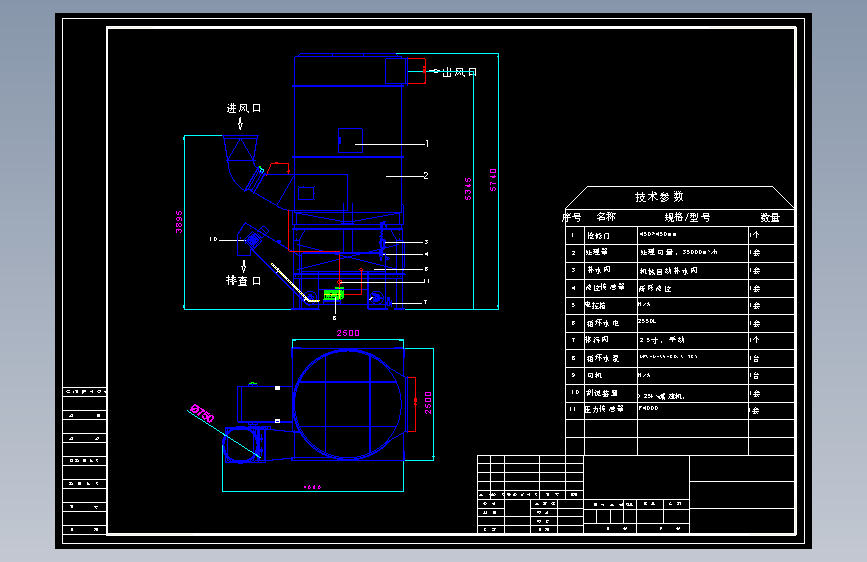Click the 技术参数 table title
Image resolution: width=867 pixels, height=562 pixels.
click(659, 197)
